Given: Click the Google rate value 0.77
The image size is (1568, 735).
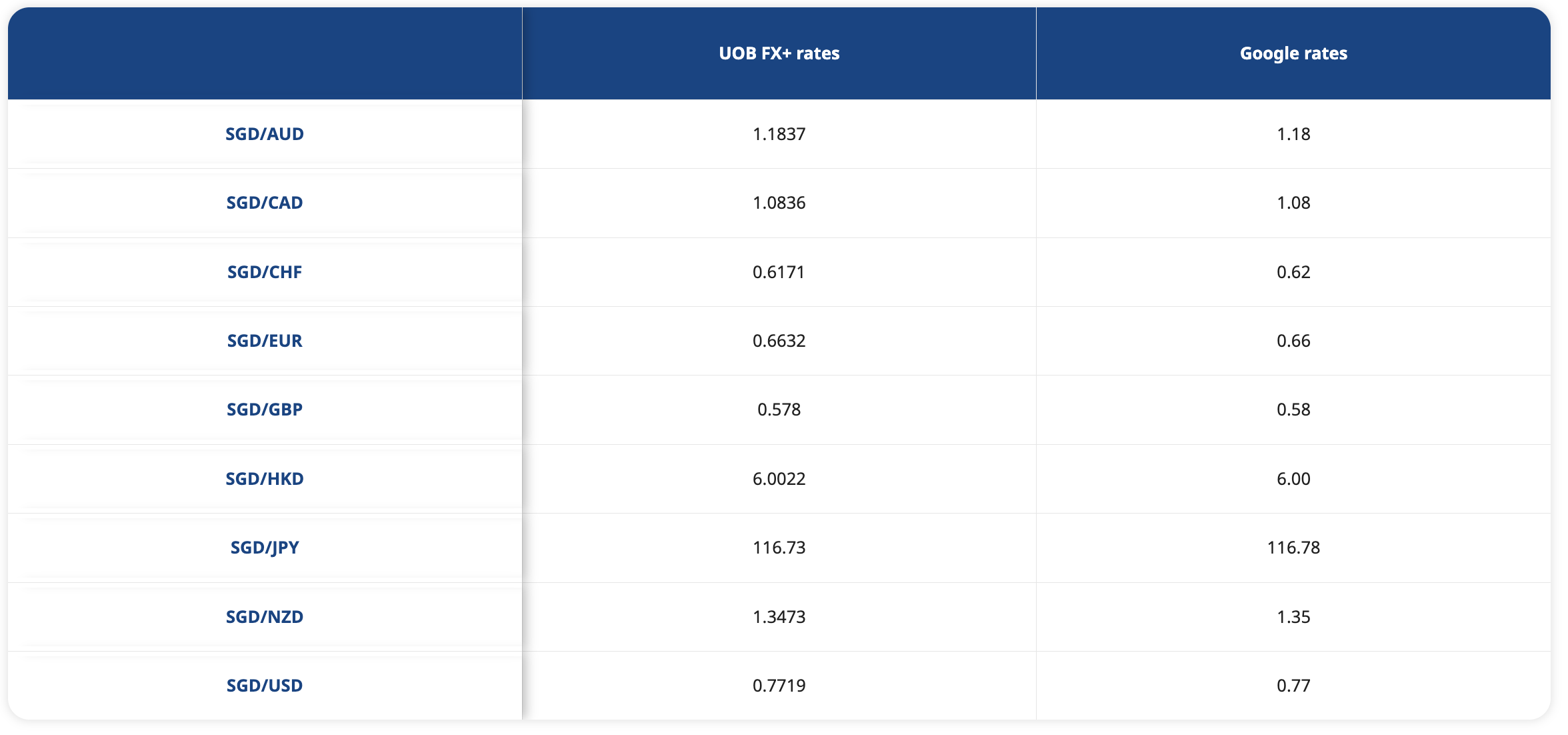Looking at the screenshot, I should coord(1293,686).
